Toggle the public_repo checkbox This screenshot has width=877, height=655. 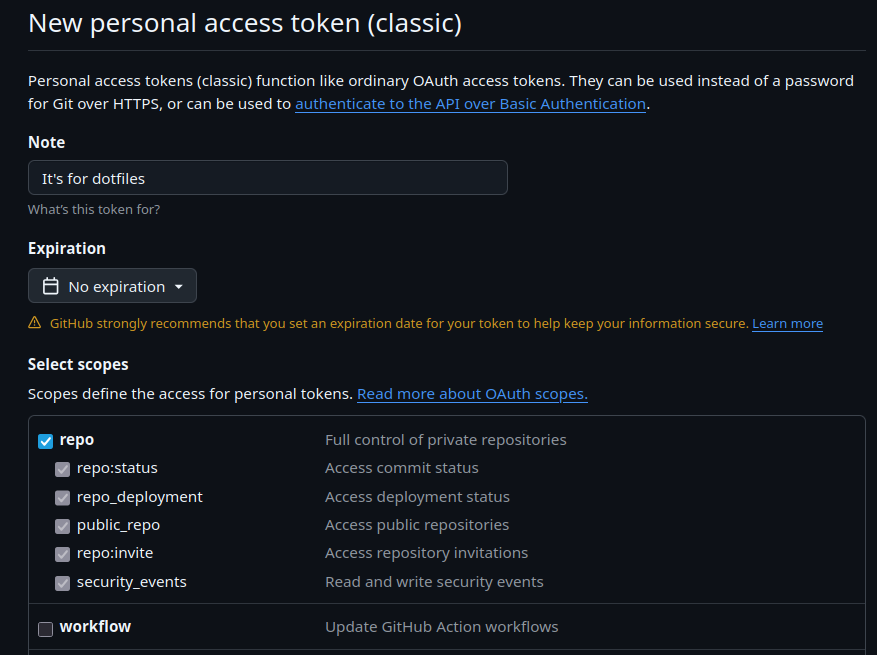(63, 526)
